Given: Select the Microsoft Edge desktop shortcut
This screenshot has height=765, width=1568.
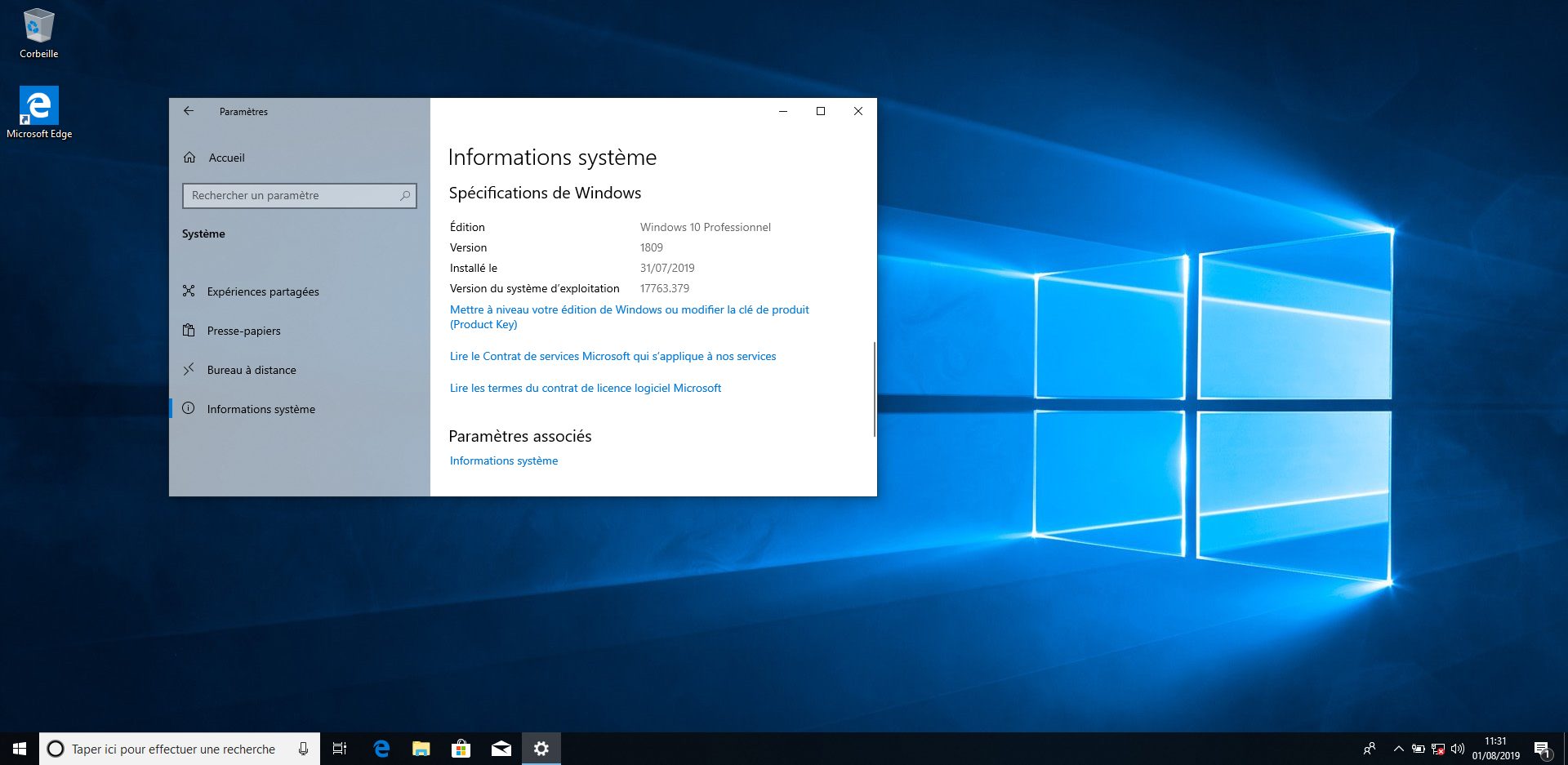Looking at the screenshot, I should pyautogui.click(x=39, y=113).
